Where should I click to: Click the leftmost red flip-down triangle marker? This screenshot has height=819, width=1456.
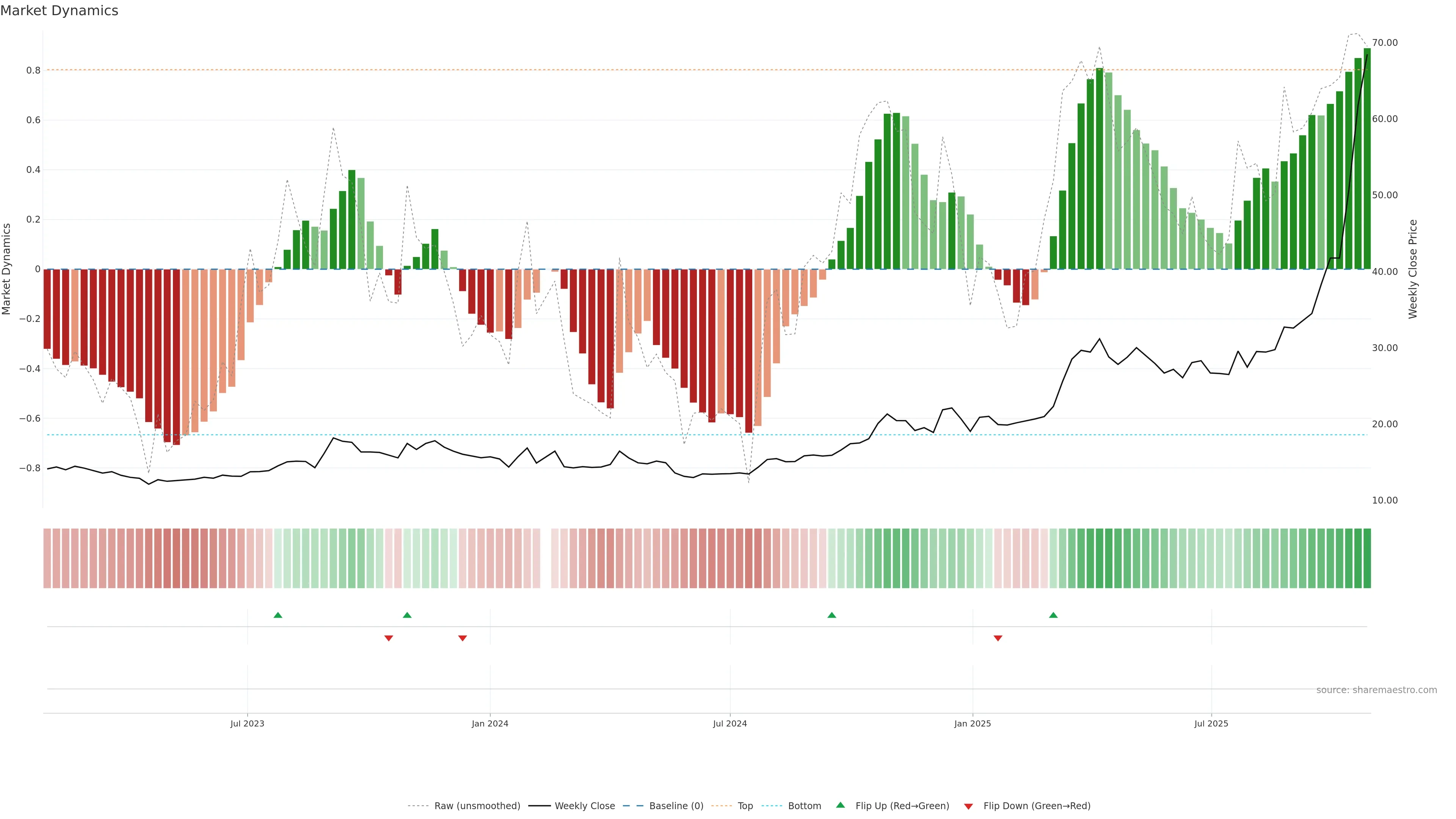[x=388, y=638]
